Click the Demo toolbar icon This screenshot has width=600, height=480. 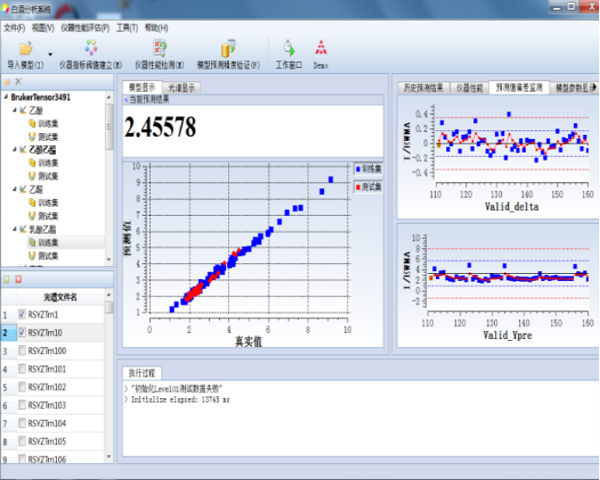click(x=321, y=48)
